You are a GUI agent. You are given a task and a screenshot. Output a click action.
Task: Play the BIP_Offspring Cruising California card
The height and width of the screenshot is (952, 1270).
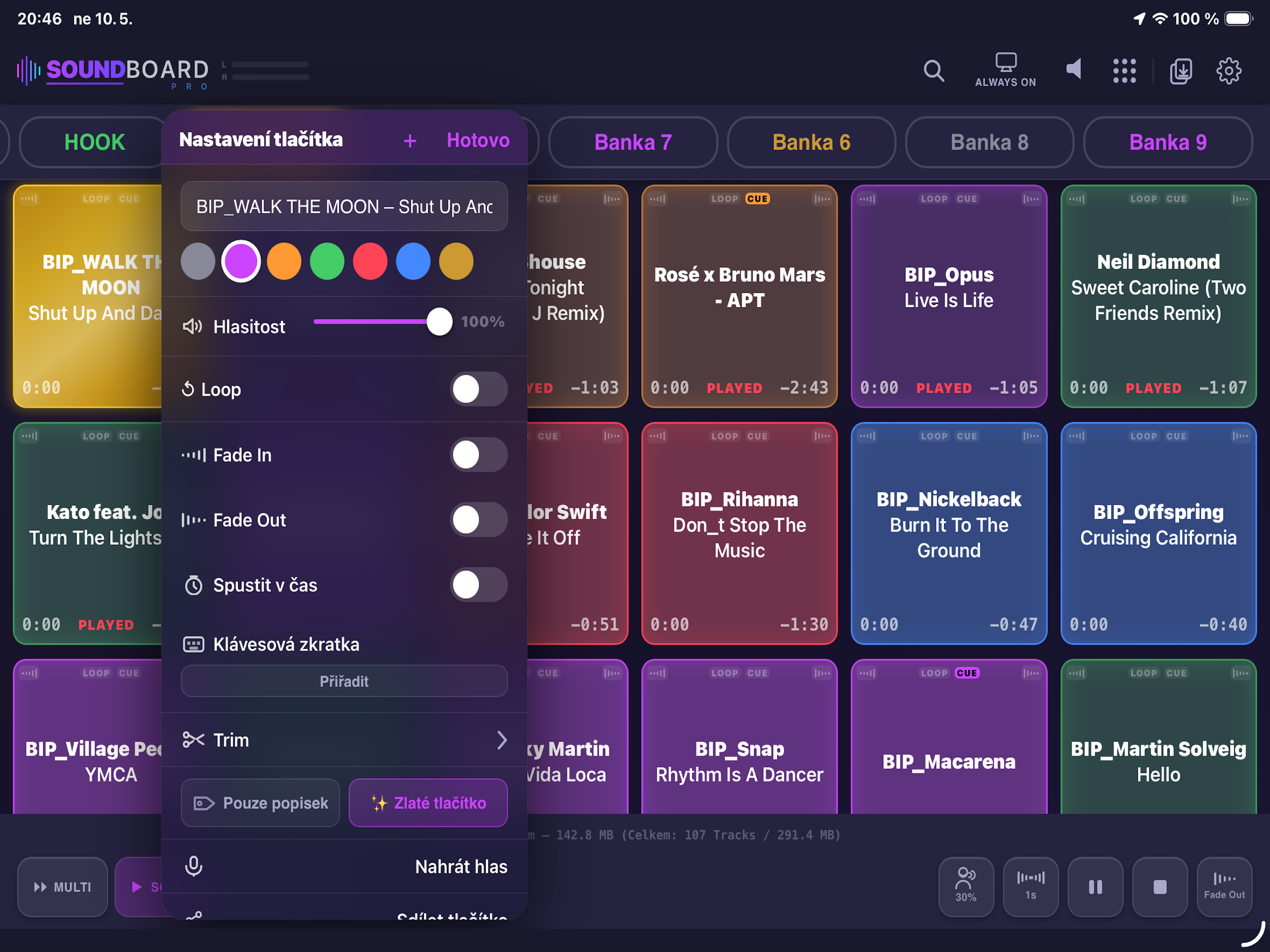pyautogui.click(x=1158, y=534)
